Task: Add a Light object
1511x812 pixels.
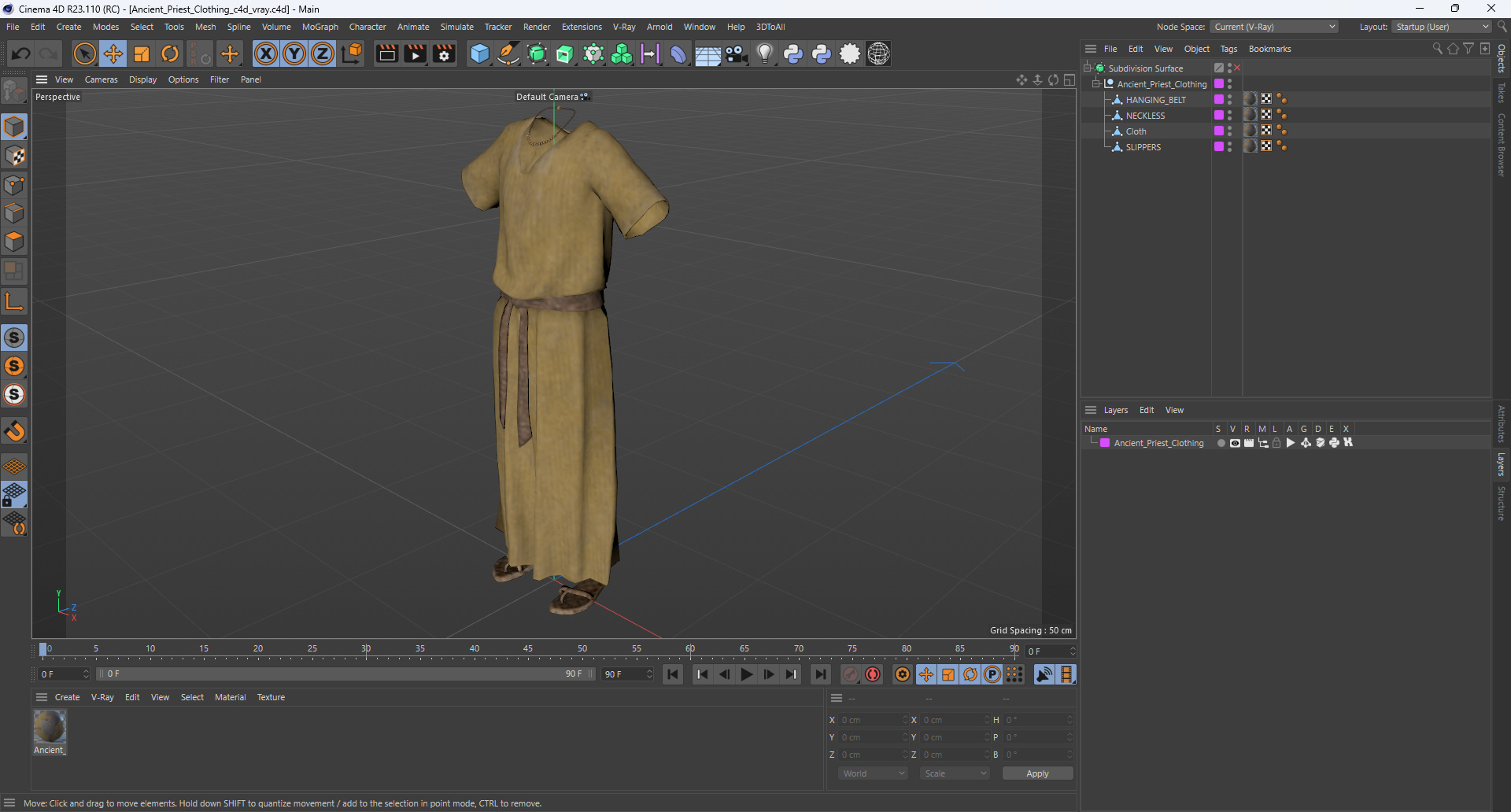Action: 764,54
